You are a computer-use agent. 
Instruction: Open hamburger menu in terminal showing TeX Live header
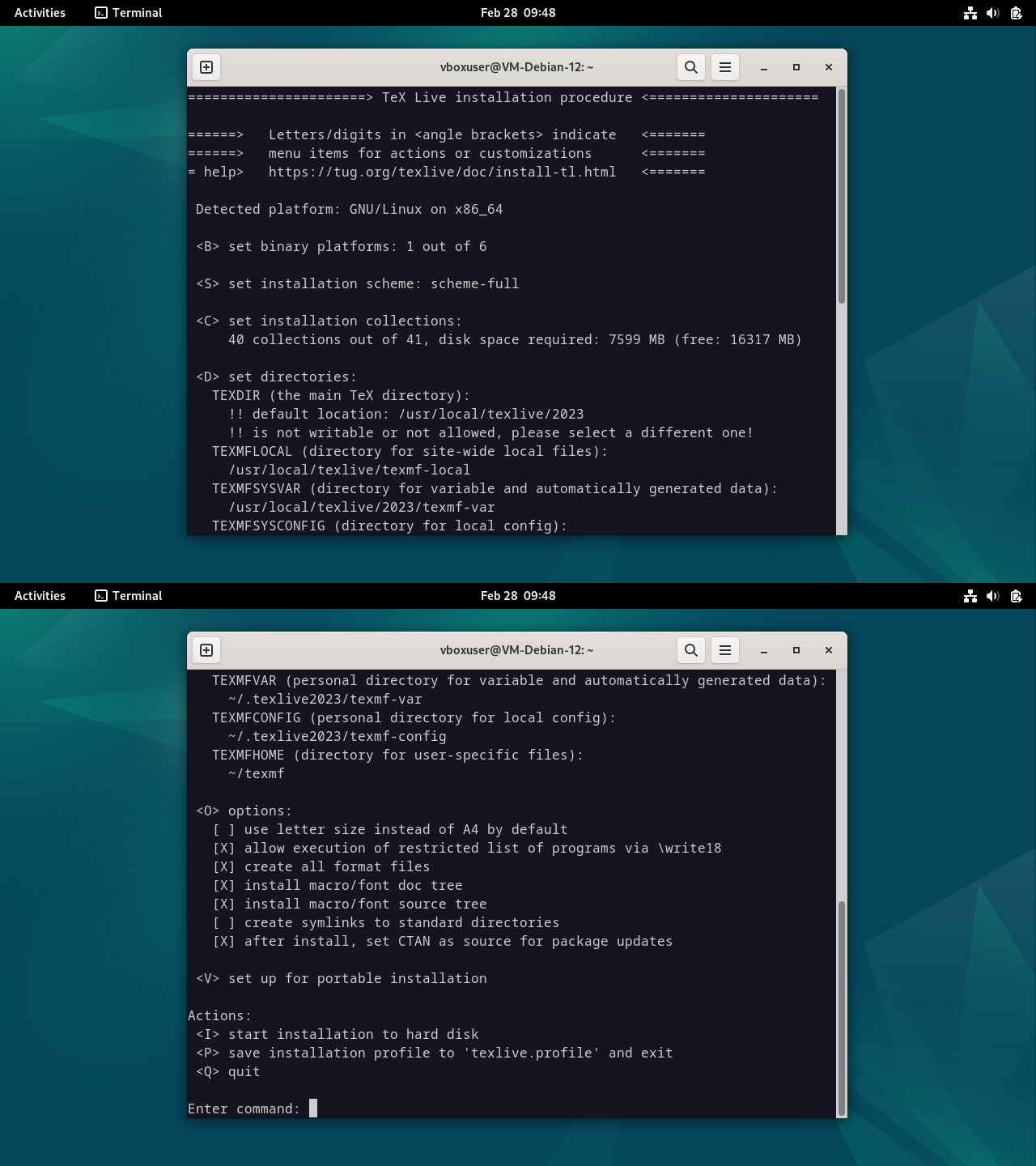click(725, 67)
